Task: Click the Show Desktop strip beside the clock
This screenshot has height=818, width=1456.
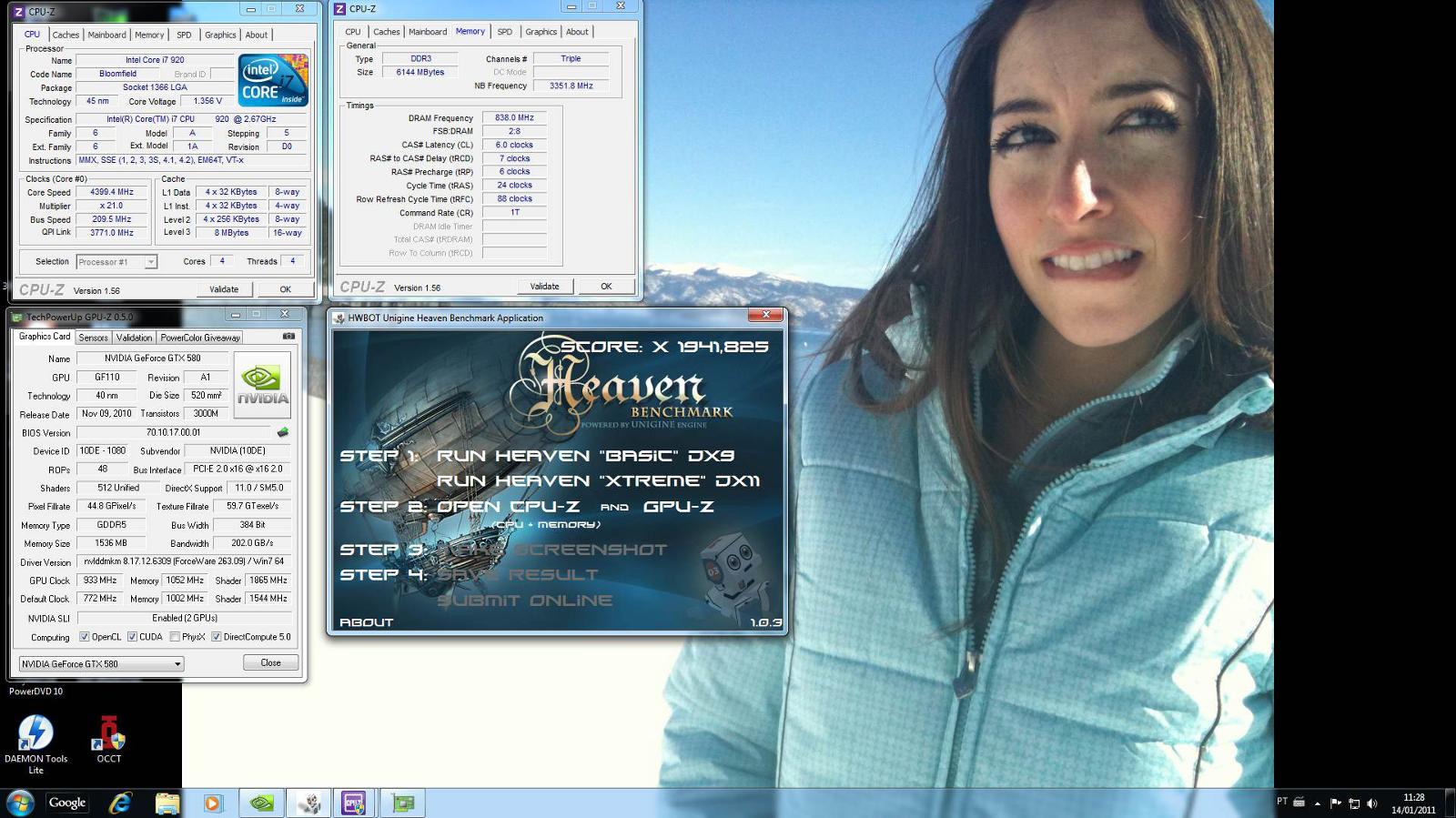Action: tap(1449, 803)
